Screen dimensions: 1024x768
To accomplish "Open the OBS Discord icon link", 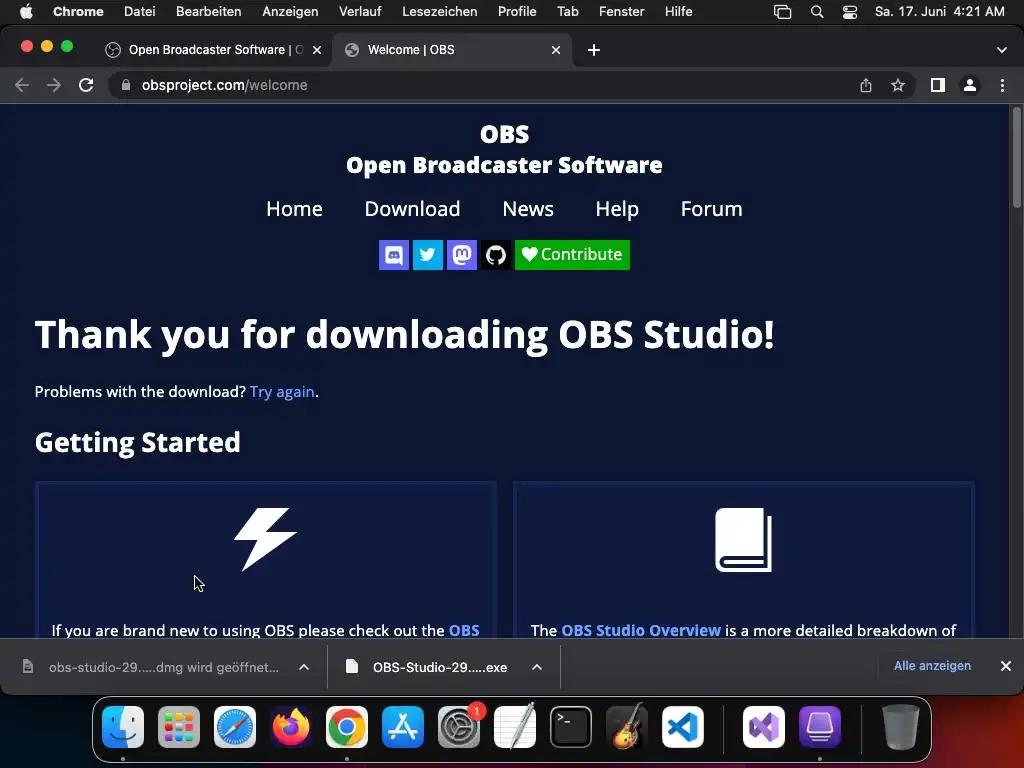I will tap(394, 255).
